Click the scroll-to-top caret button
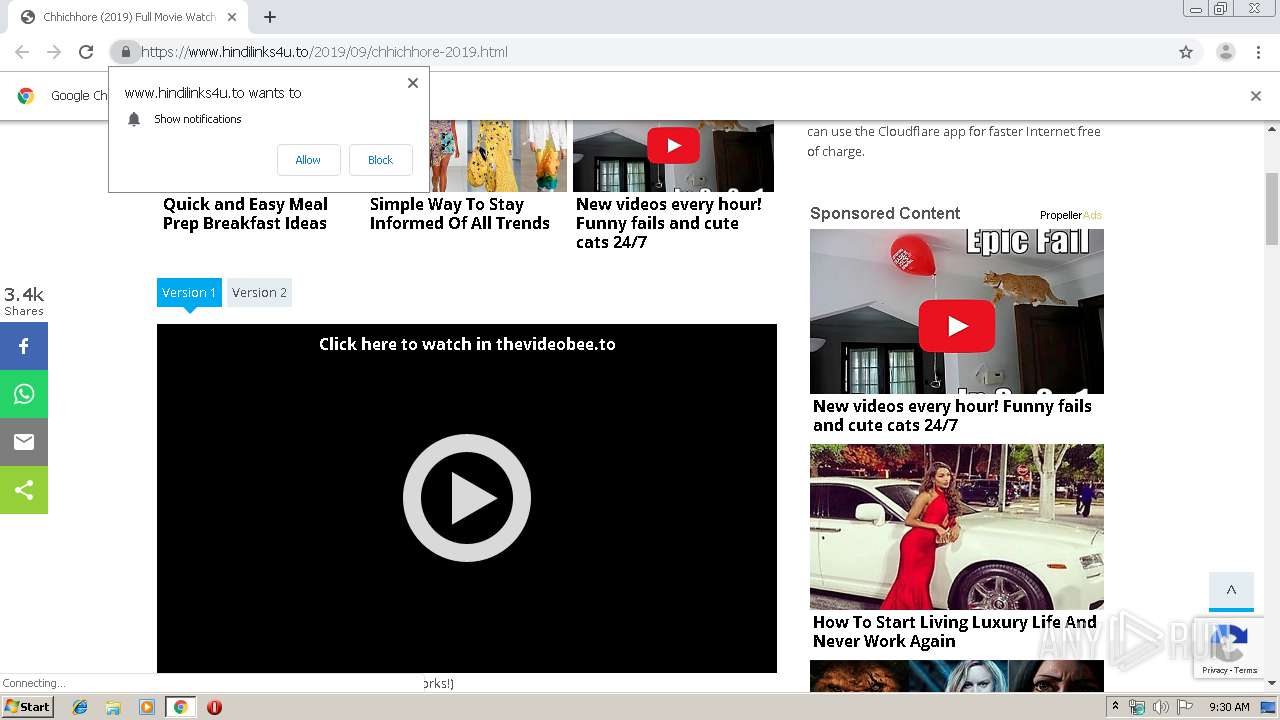 click(1231, 590)
